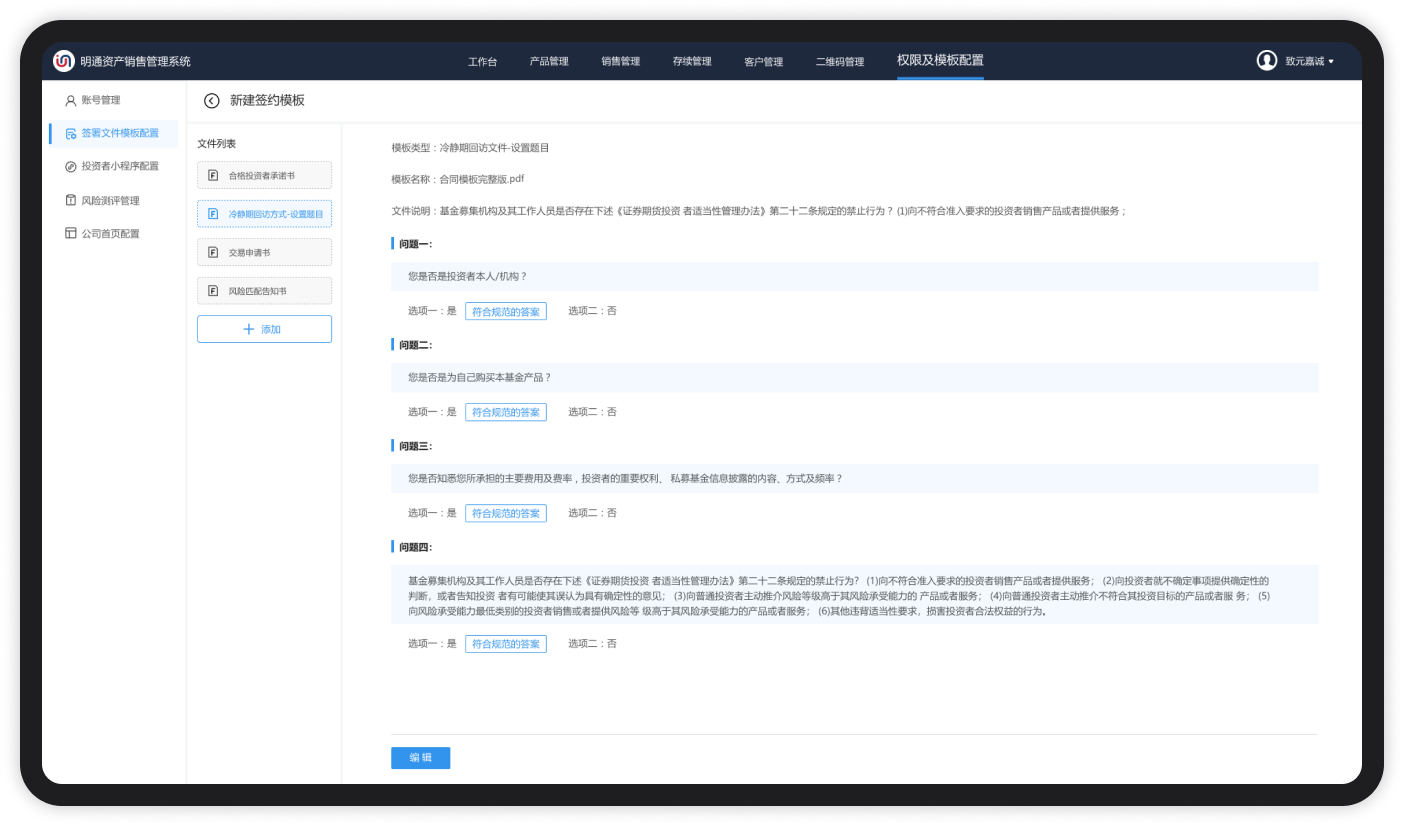This screenshot has width=1404, height=826.
Task: Click the 问题三 question text field
Action: tap(854, 479)
